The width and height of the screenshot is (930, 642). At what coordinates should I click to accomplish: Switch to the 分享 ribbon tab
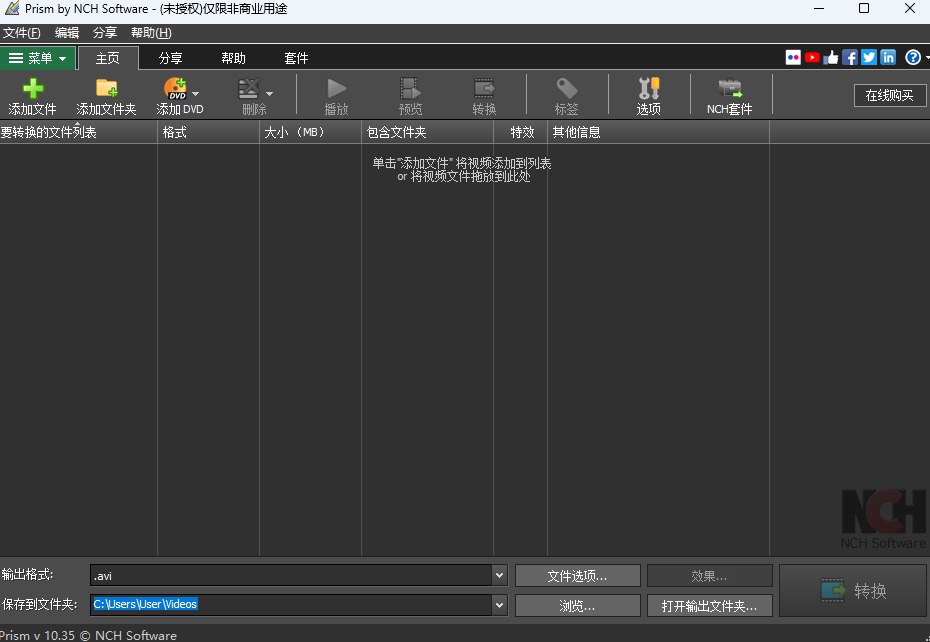(170, 58)
